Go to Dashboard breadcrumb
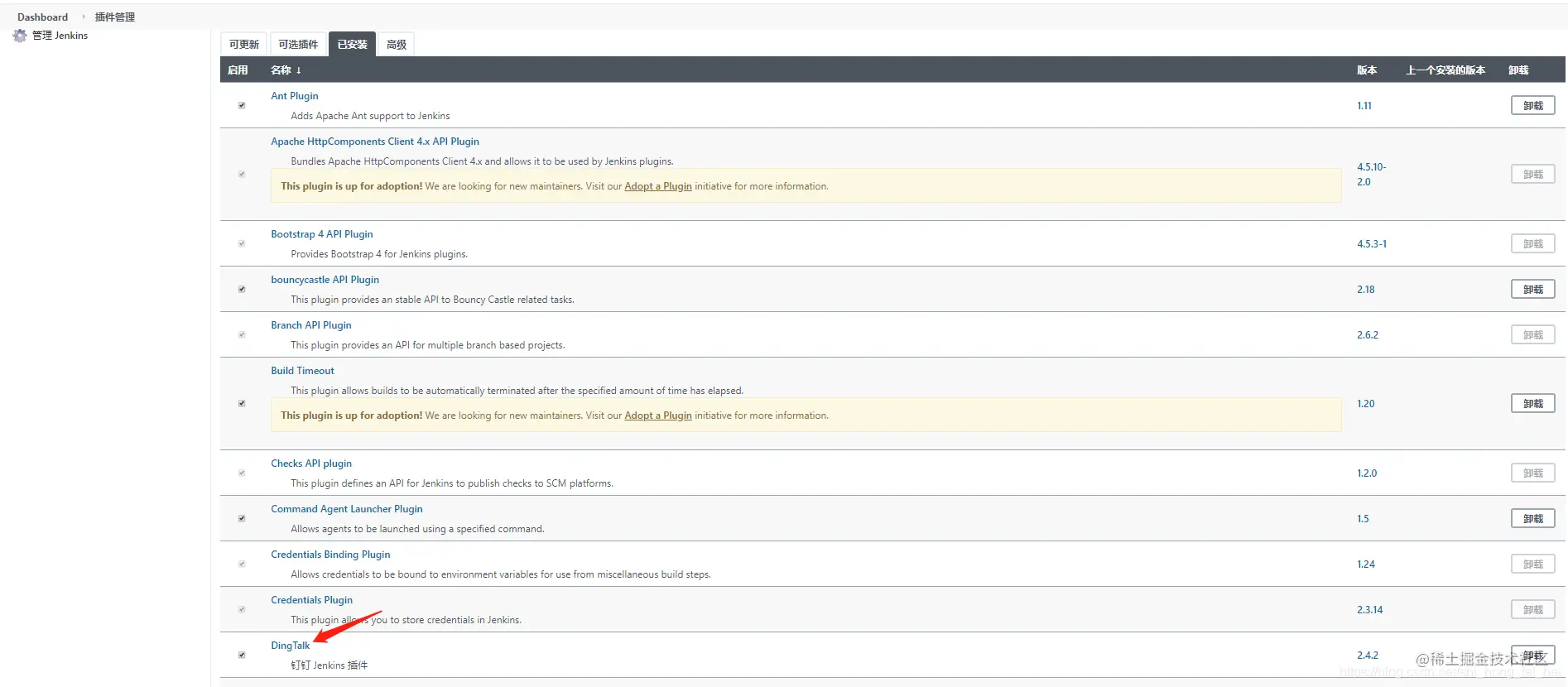Viewport: 1568px width, 687px height. (x=42, y=17)
